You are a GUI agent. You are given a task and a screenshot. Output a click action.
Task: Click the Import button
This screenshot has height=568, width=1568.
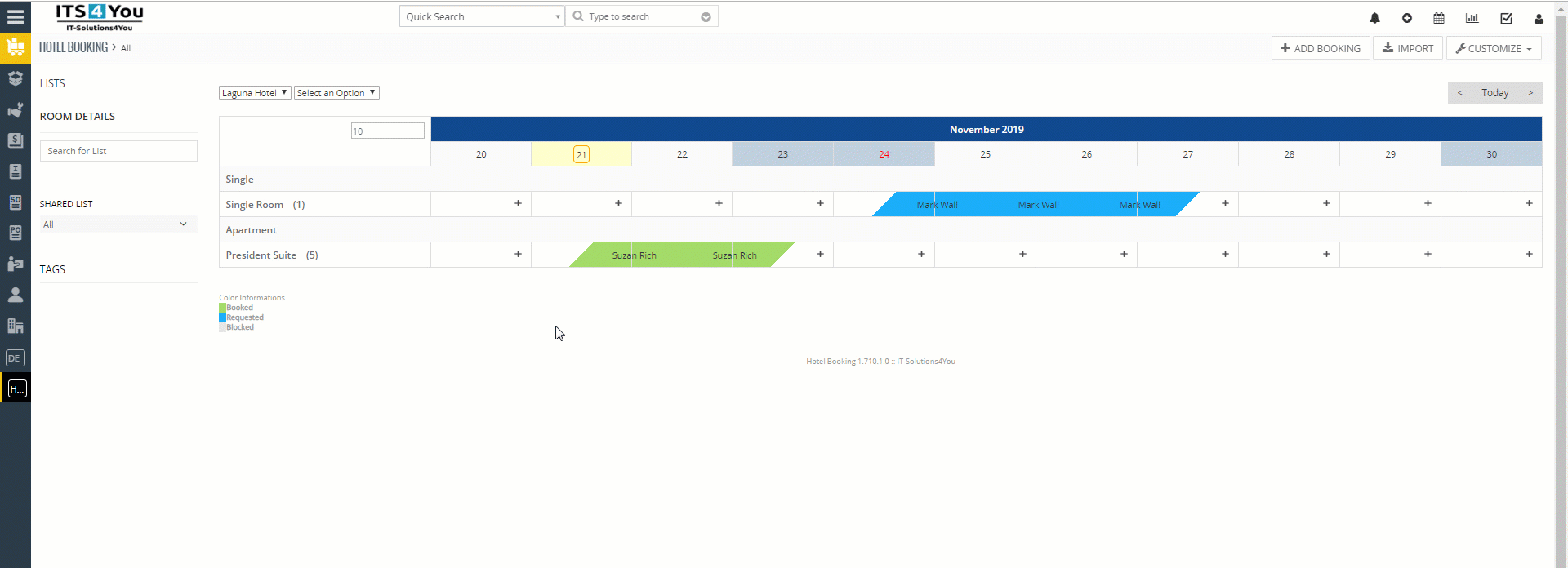click(x=1408, y=48)
